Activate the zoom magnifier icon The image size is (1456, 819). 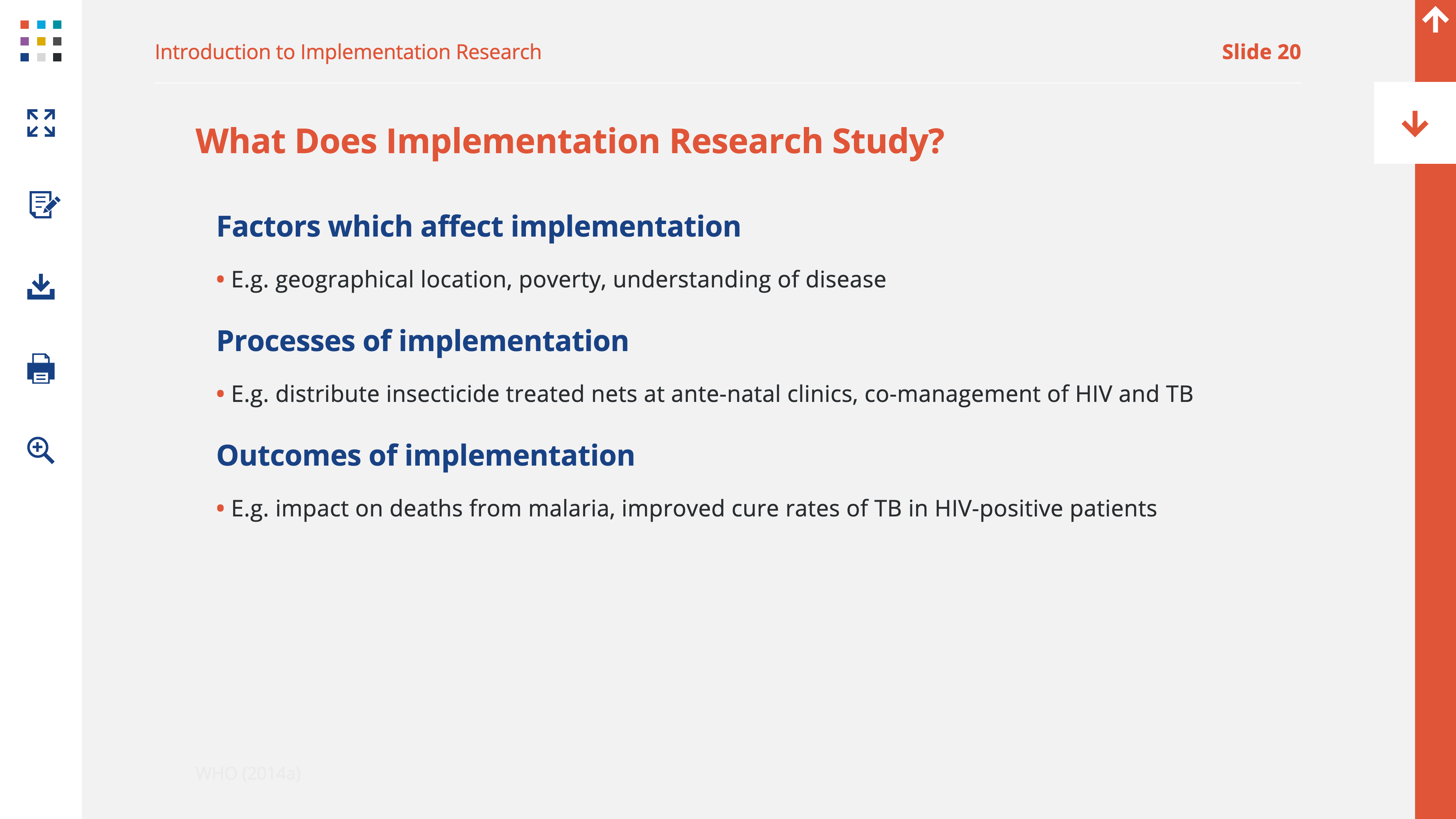click(x=41, y=450)
